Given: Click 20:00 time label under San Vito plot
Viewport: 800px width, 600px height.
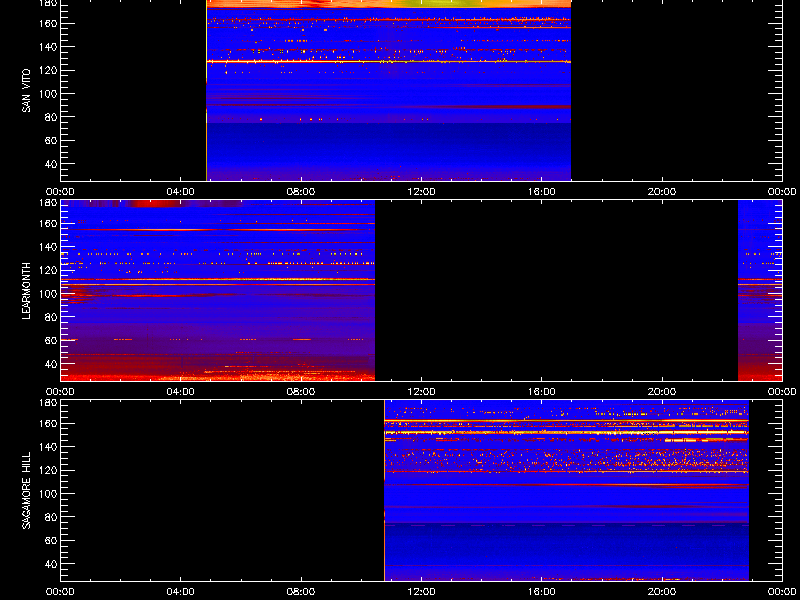Looking at the screenshot, I should (662, 192).
